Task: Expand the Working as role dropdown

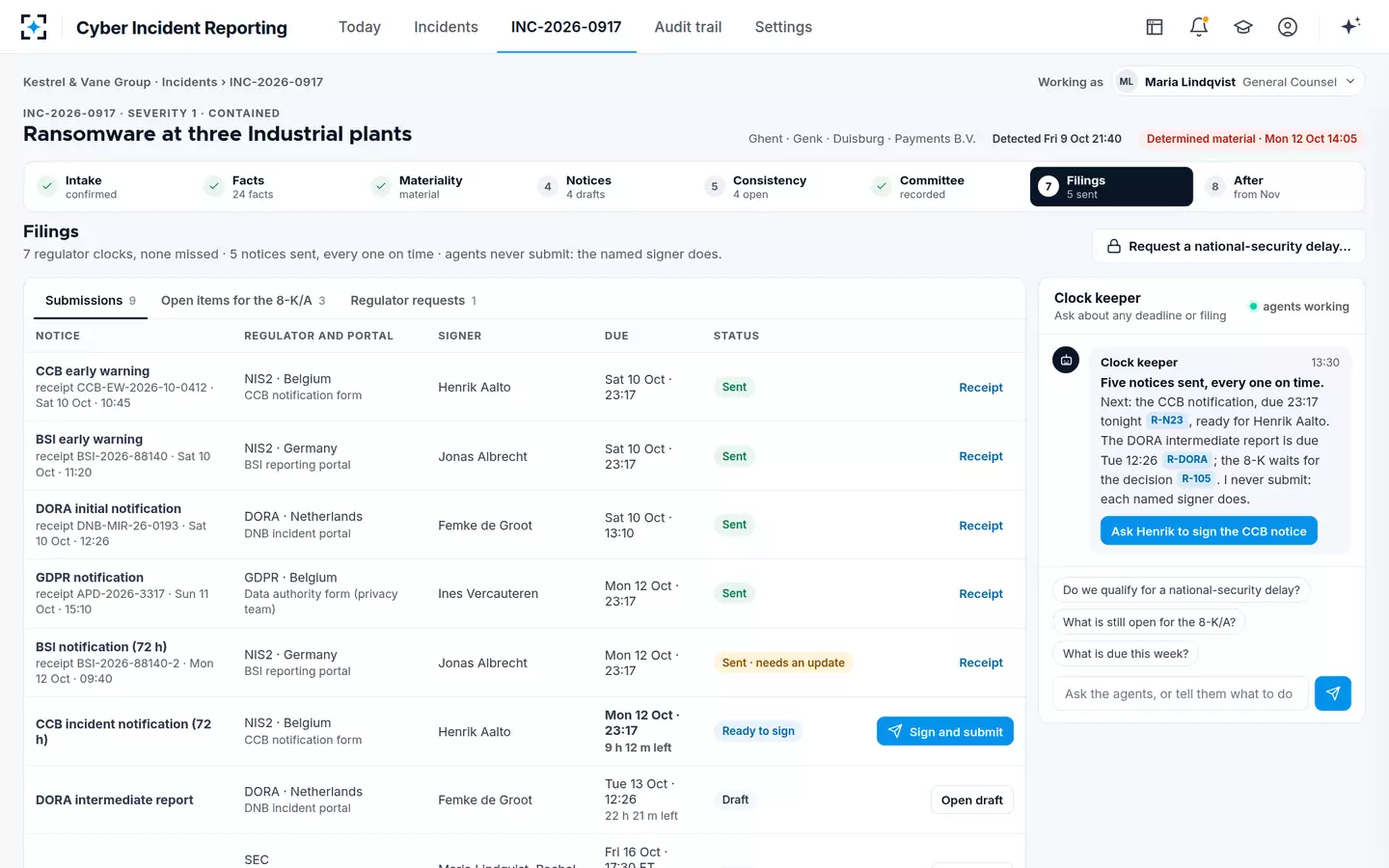Action: pyautogui.click(x=1239, y=82)
